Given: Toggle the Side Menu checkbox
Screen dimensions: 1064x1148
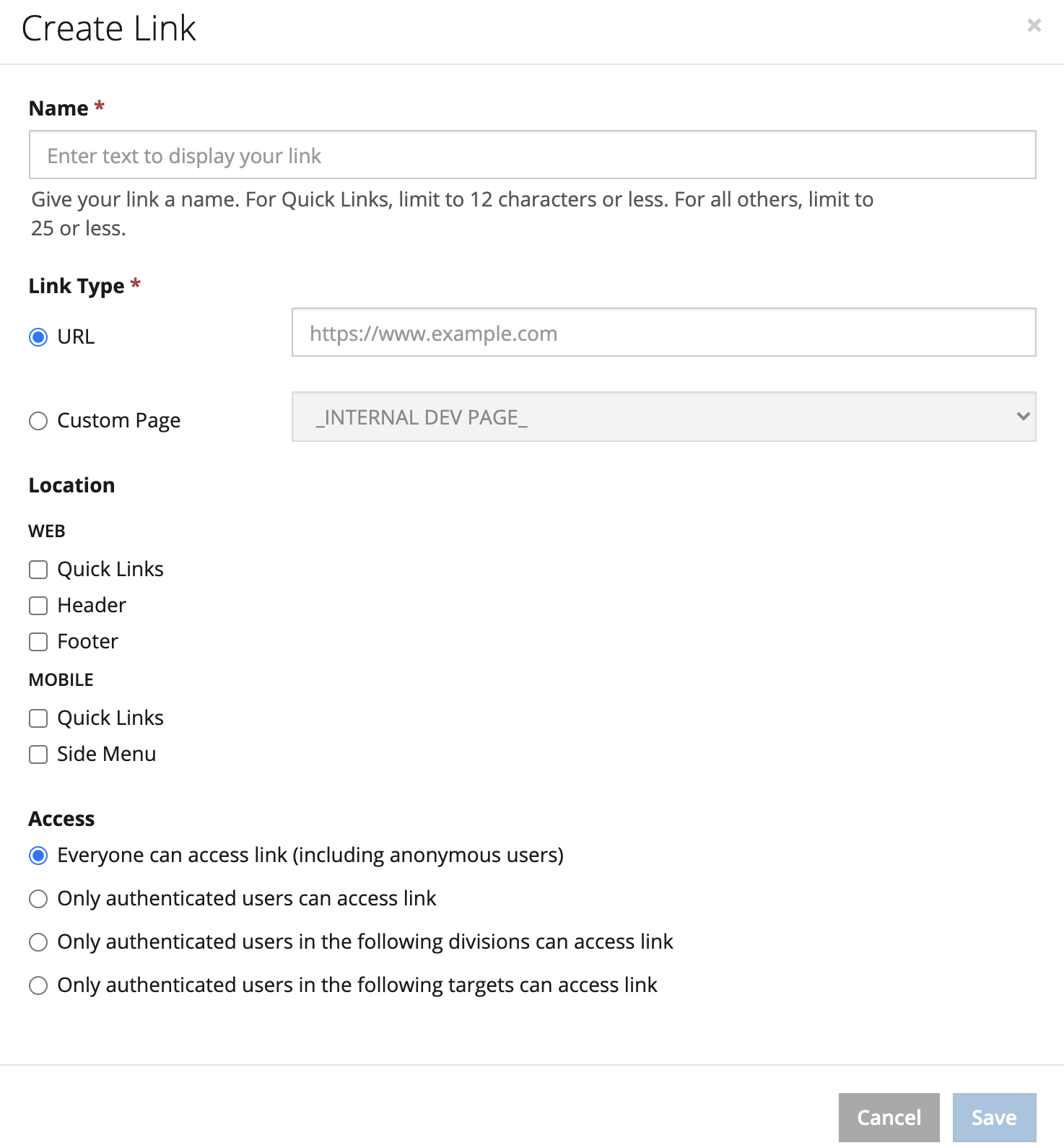Looking at the screenshot, I should click(x=38, y=755).
